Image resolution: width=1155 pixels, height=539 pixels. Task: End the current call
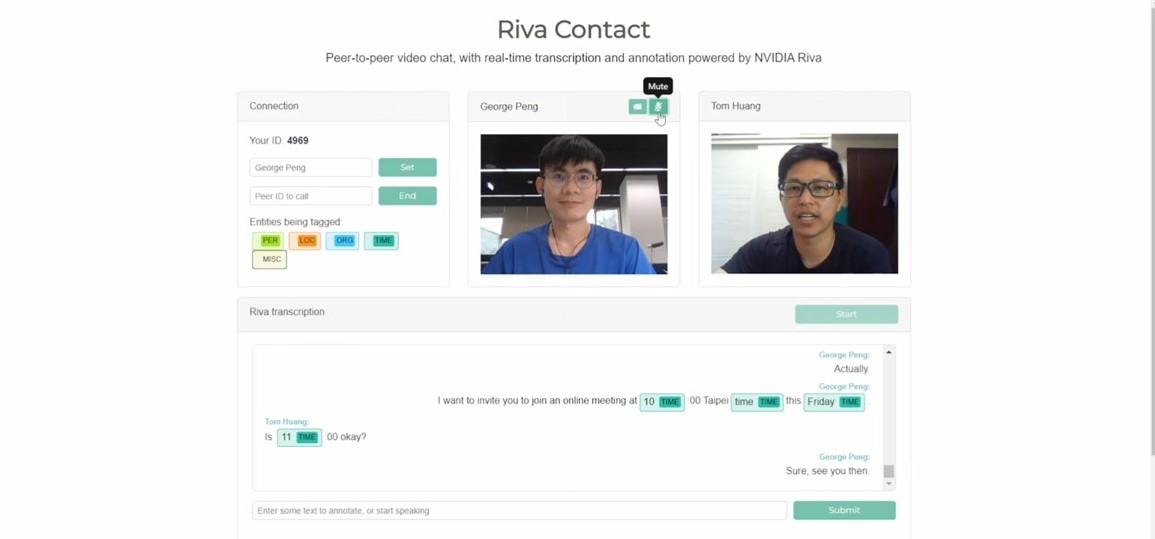pyautogui.click(x=407, y=196)
